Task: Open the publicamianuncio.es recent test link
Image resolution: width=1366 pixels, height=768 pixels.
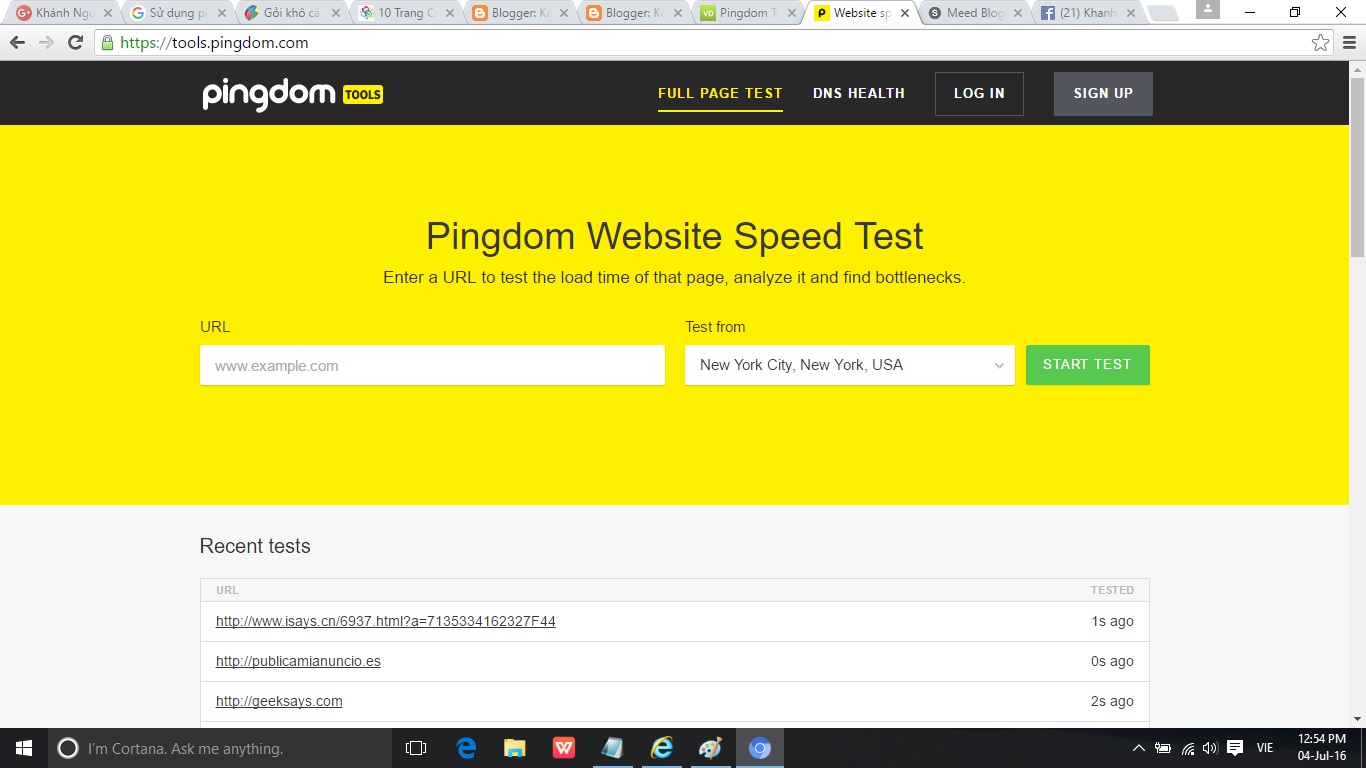Action: click(298, 661)
